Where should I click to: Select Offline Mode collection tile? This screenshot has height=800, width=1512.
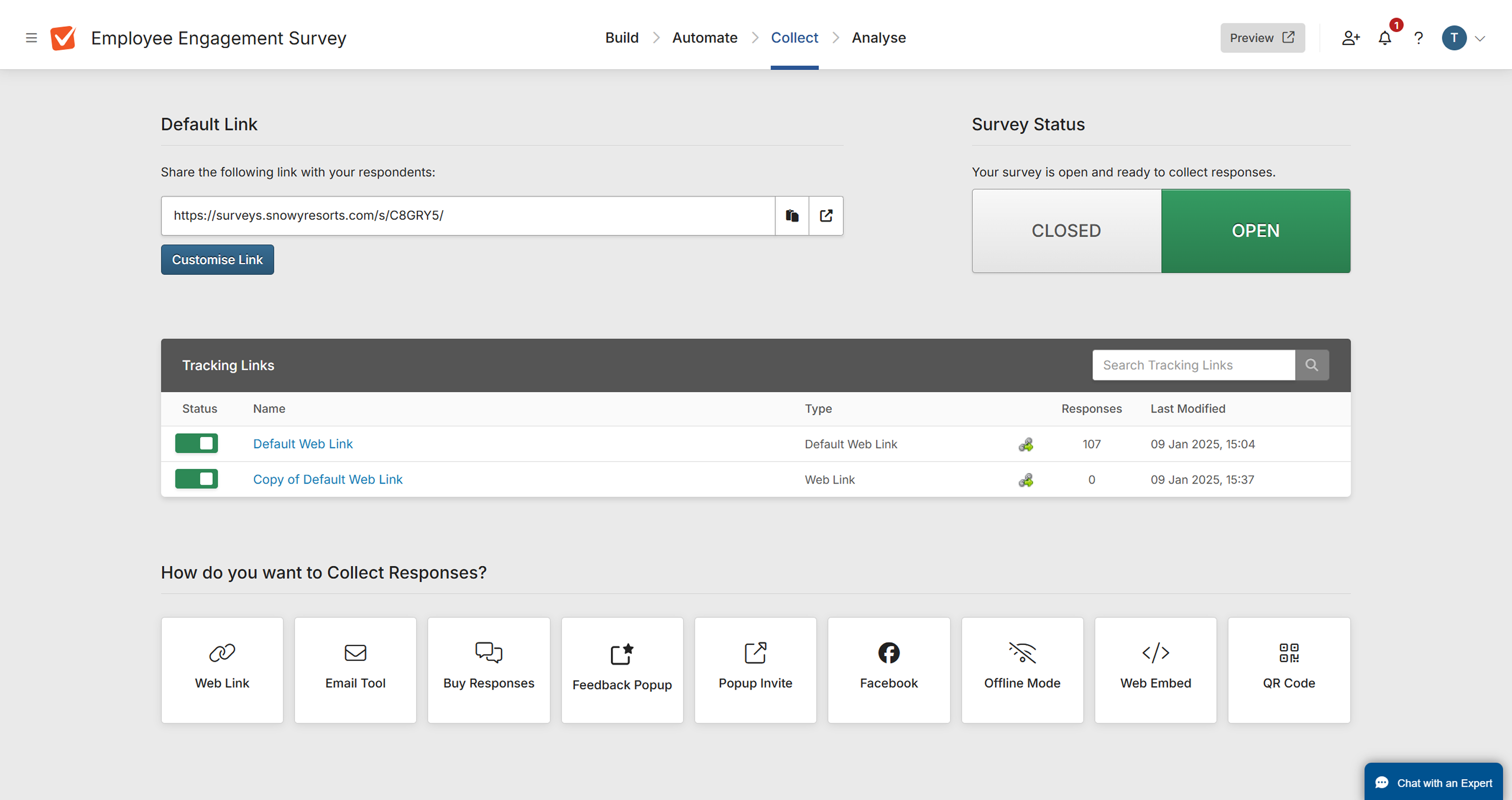(1022, 670)
